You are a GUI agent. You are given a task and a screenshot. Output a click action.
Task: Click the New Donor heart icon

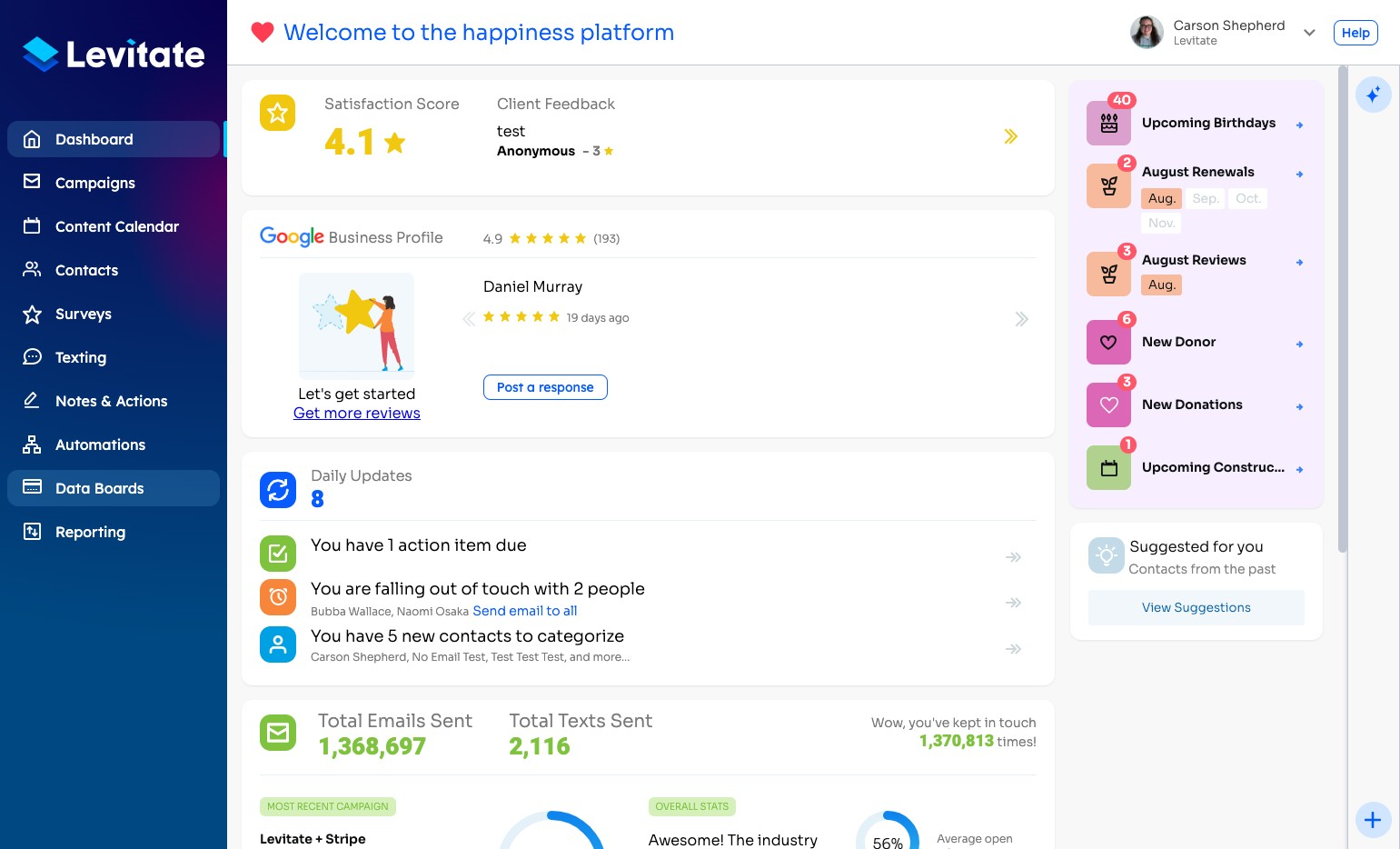pyautogui.click(x=1108, y=343)
